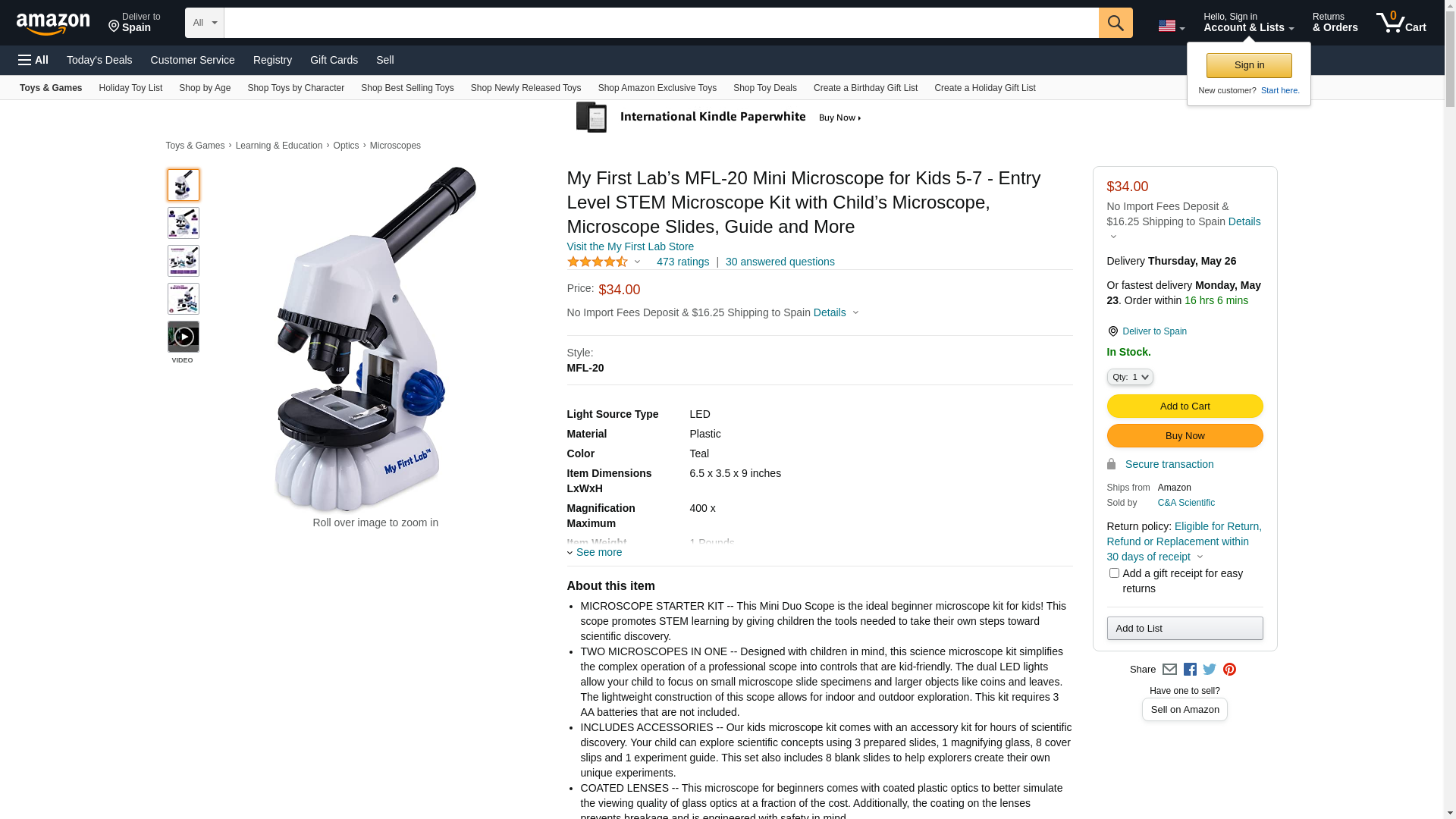1456x819 pixels.
Task: Click the search magnifier button
Action: click(x=1115, y=23)
